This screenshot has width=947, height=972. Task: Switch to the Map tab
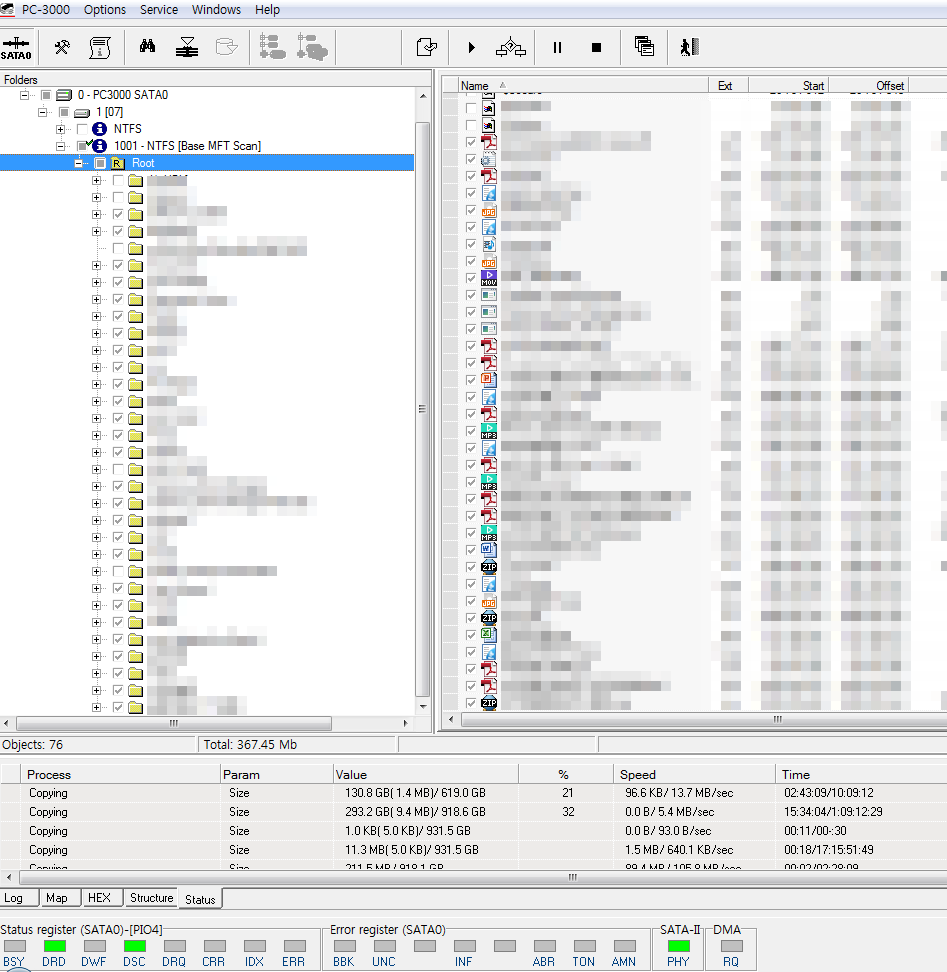pyautogui.click(x=57, y=898)
